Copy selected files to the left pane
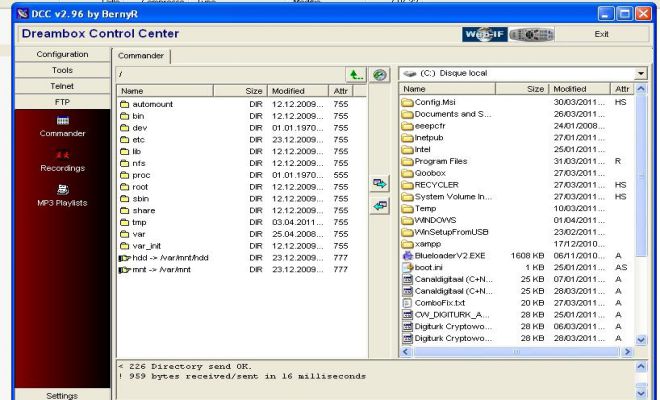660x400 pixels. 380,206
